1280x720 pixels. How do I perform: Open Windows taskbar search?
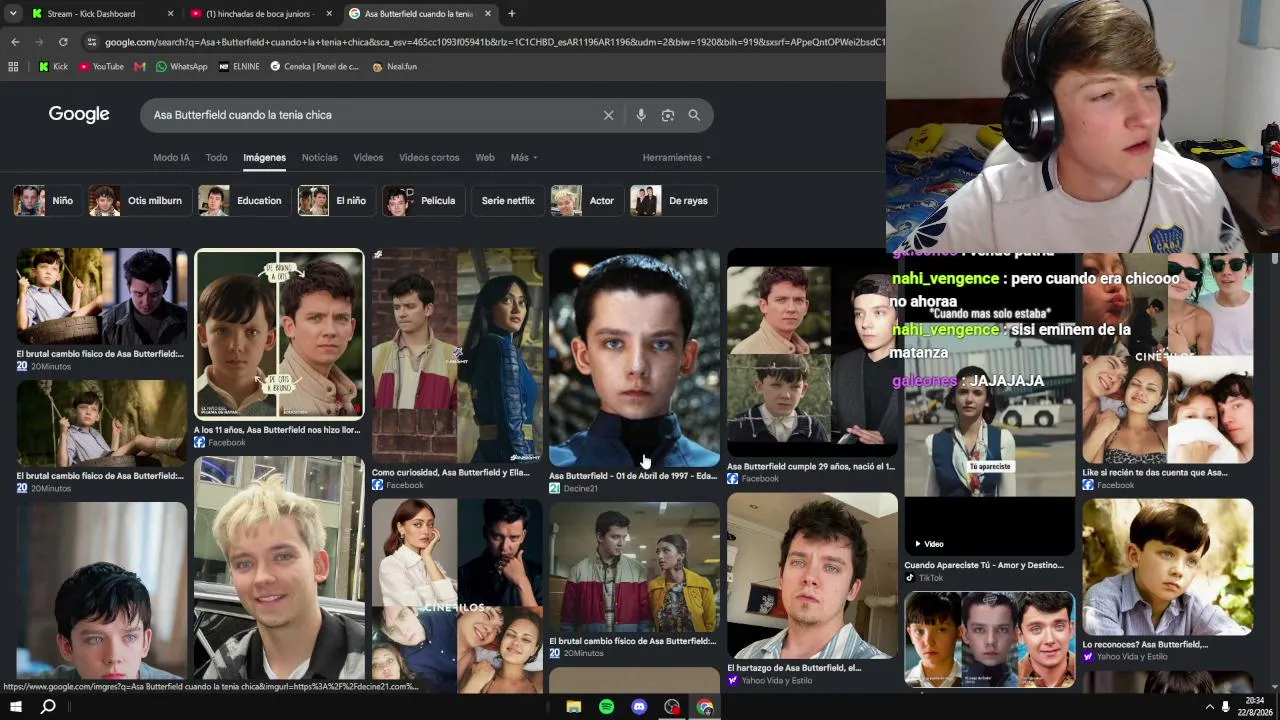(48, 707)
